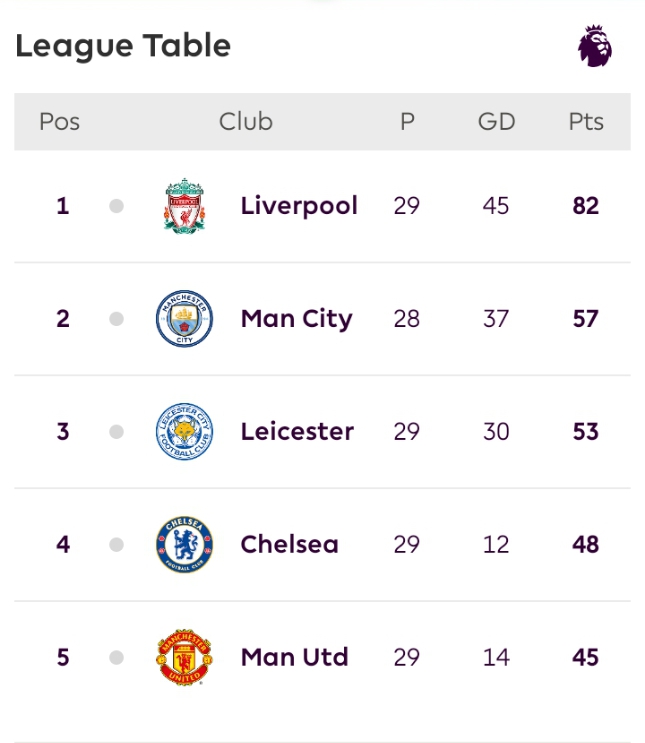Open the Liverpool club name link

(x=299, y=206)
